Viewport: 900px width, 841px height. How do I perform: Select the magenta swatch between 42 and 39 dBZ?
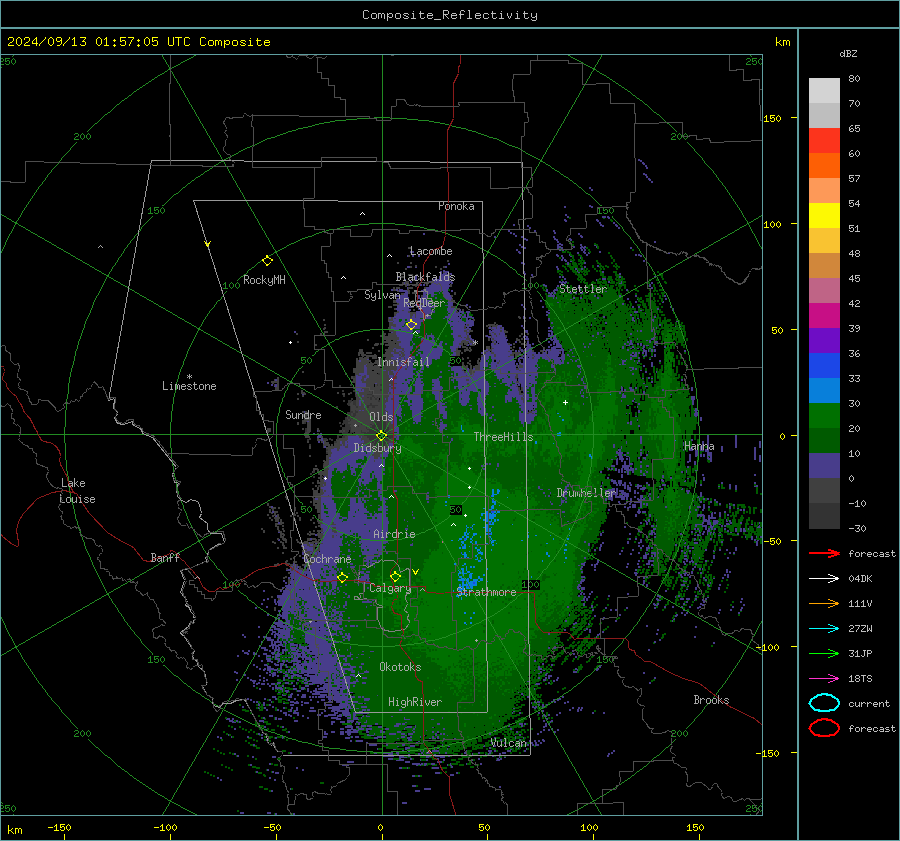[824, 316]
